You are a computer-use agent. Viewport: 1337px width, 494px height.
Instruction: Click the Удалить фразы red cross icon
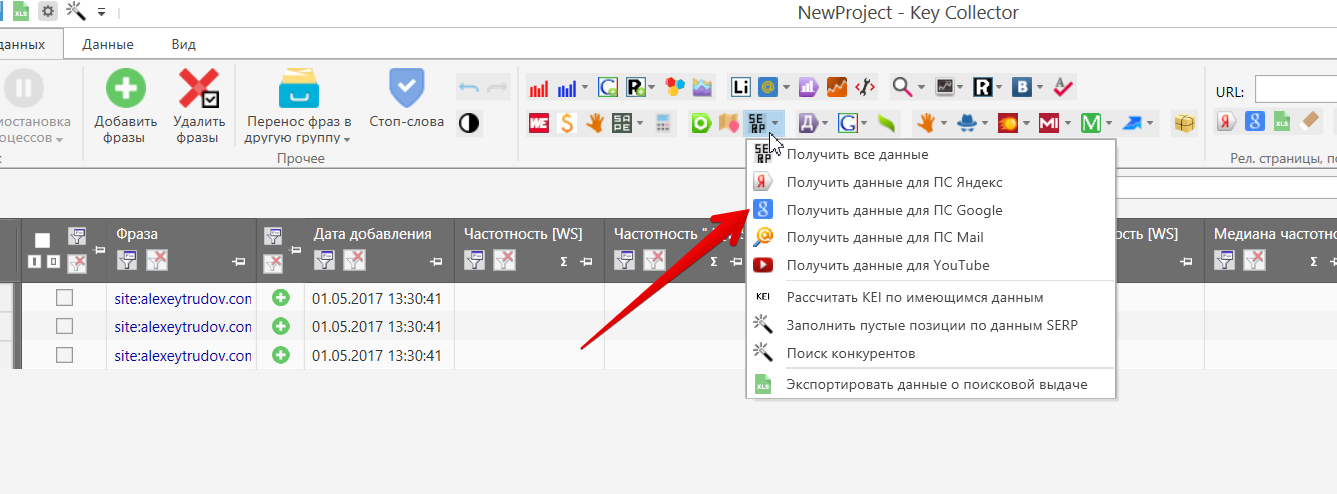tap(198, 89)
